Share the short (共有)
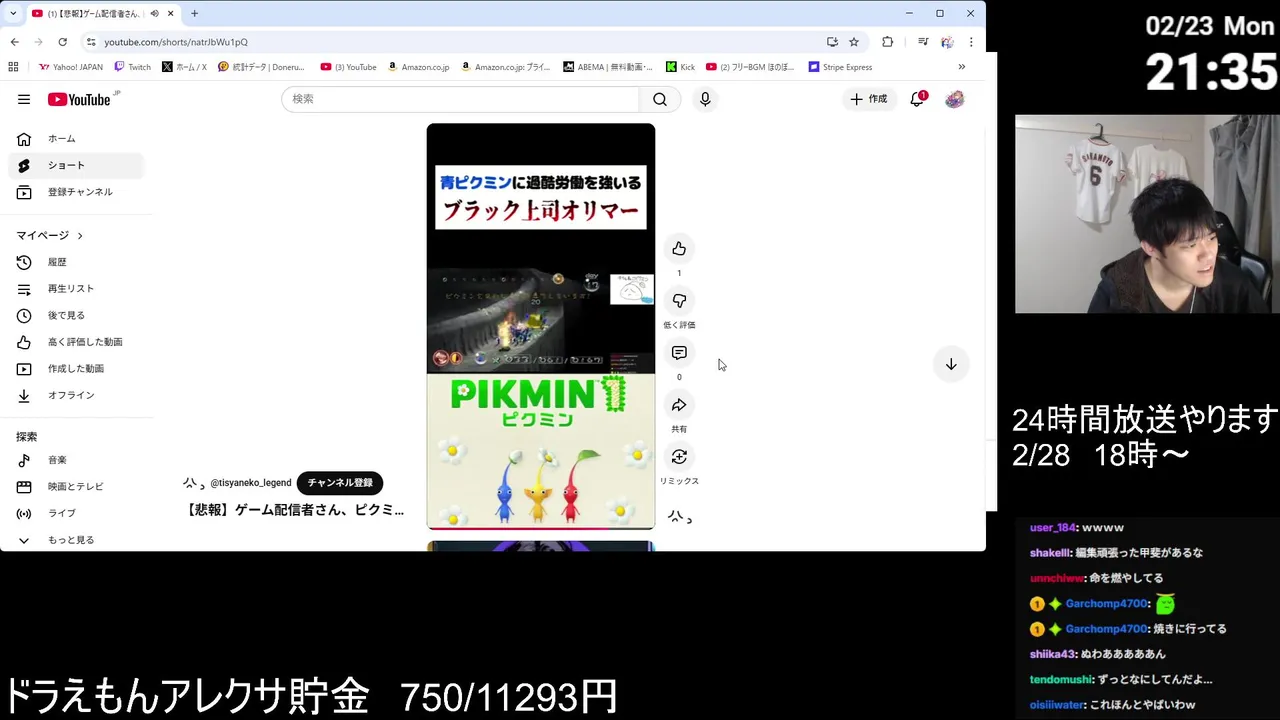The height and width of the screenshot is (720, 1280). (x=679, y=405)
